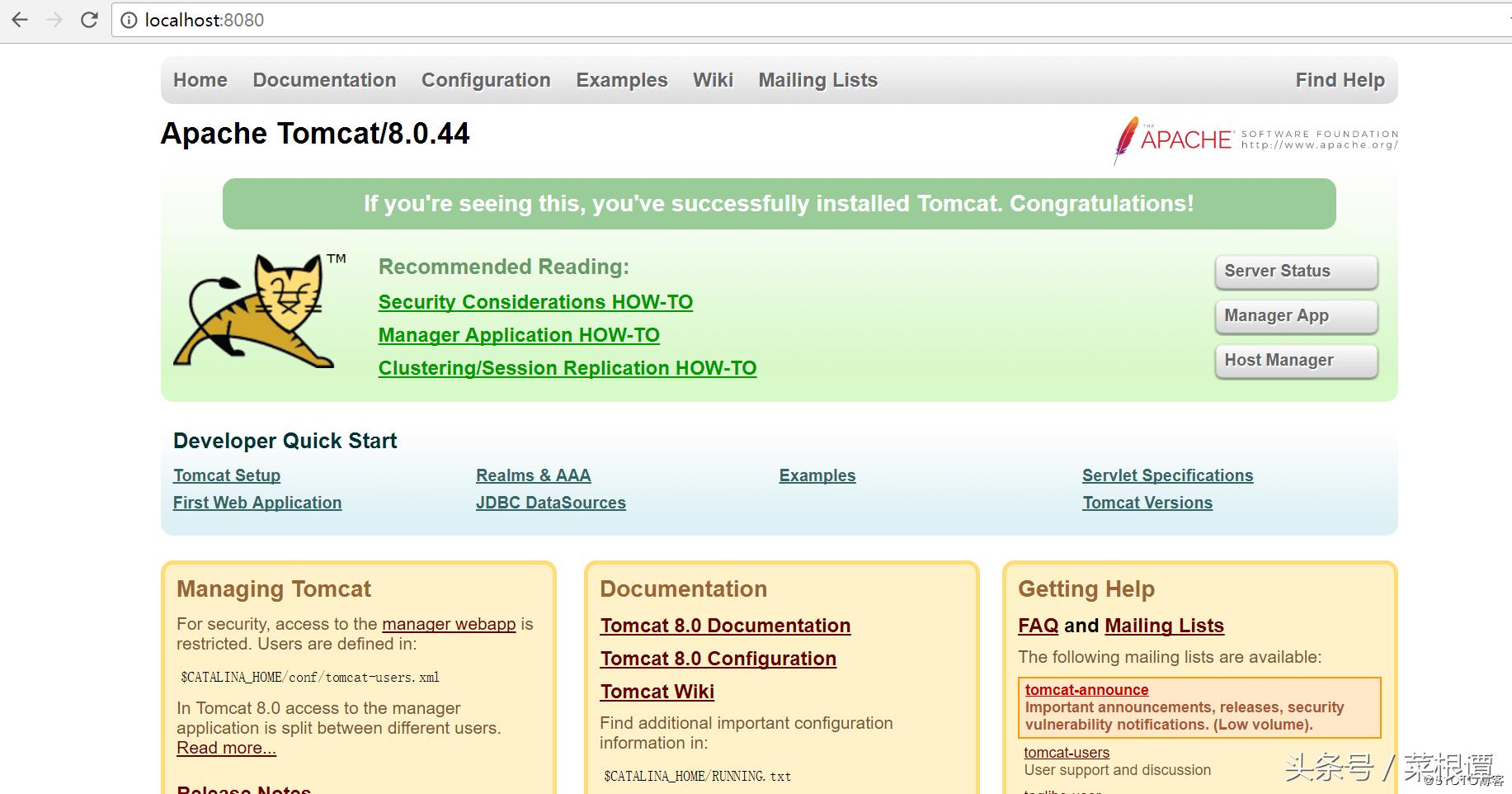Click the Documentation box heading

tap(684, 588)
